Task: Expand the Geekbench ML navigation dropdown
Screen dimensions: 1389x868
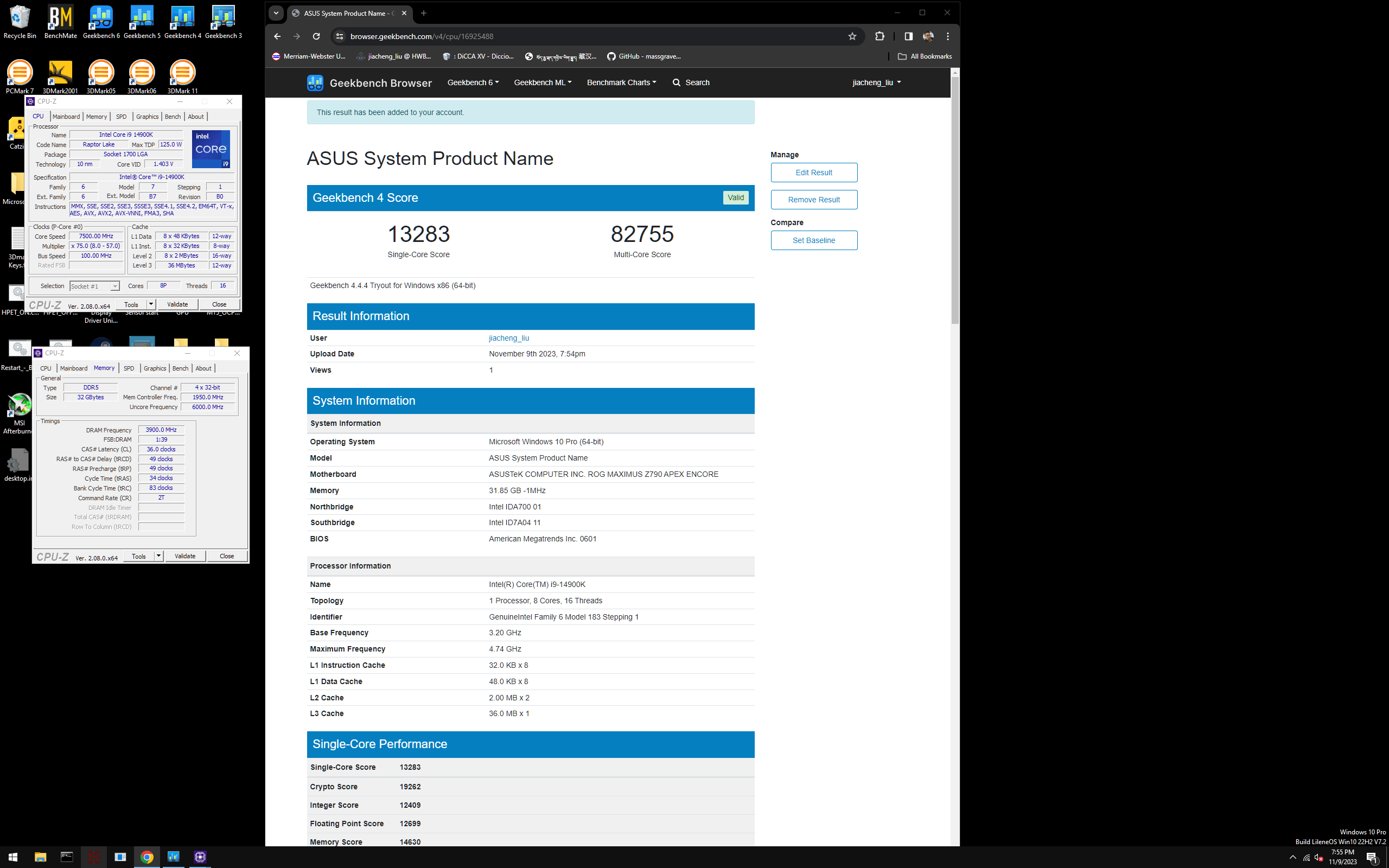Action: tap(543, 82)
